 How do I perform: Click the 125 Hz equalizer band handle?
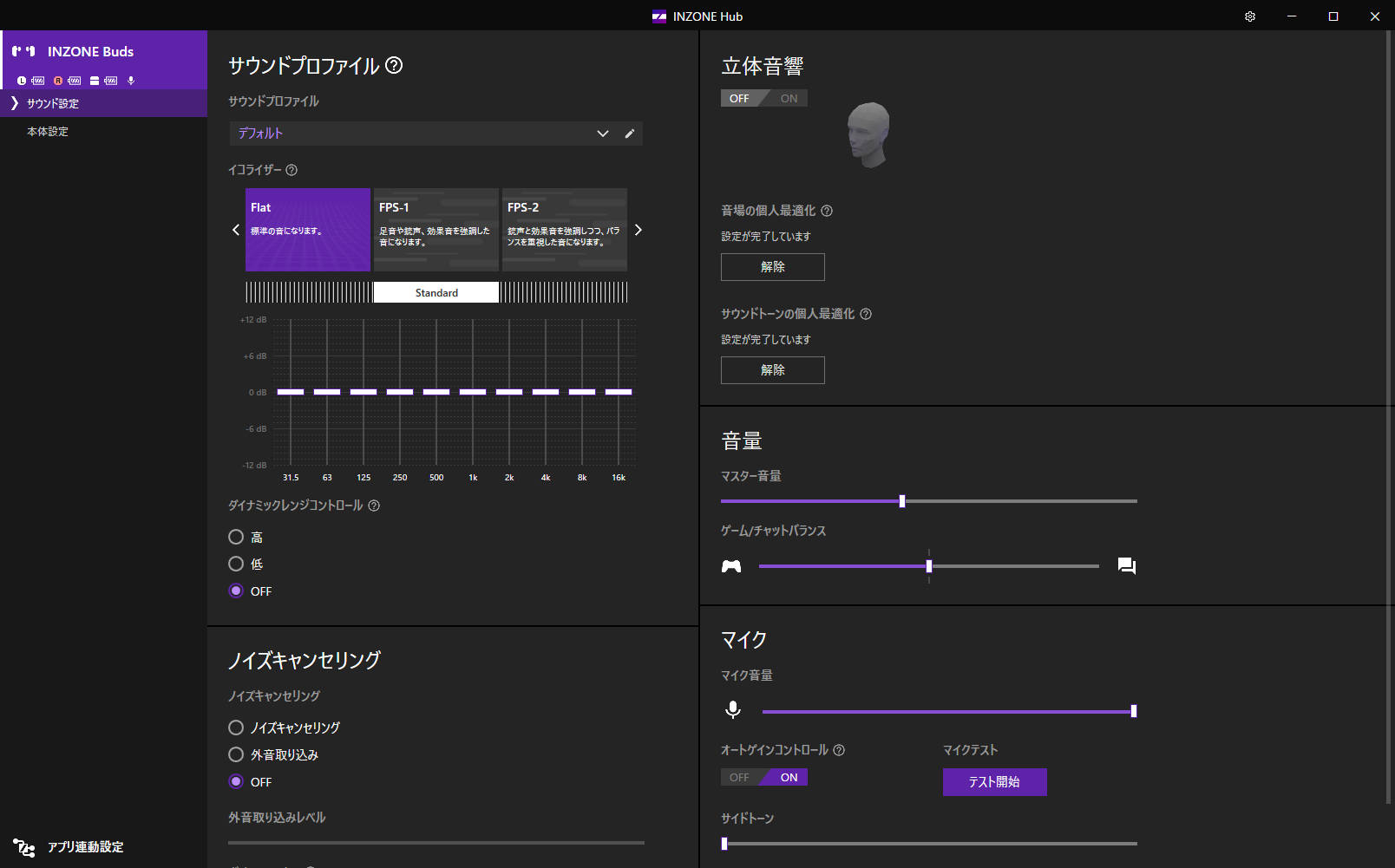coord(363,392)
